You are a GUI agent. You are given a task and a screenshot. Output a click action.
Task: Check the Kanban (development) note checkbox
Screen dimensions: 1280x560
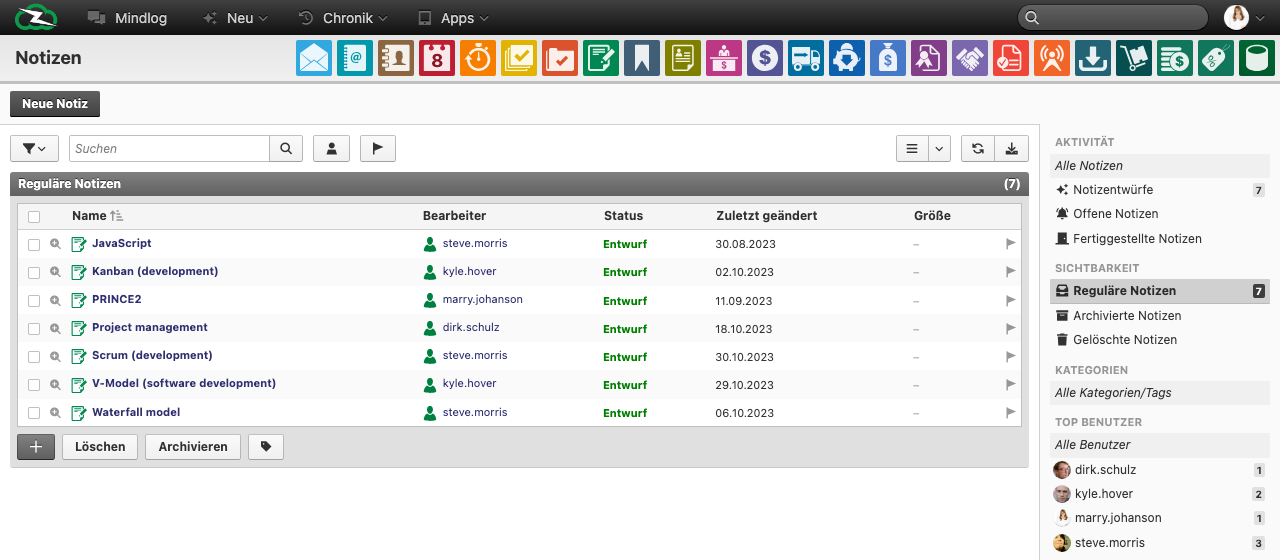[x=34, y=272]
